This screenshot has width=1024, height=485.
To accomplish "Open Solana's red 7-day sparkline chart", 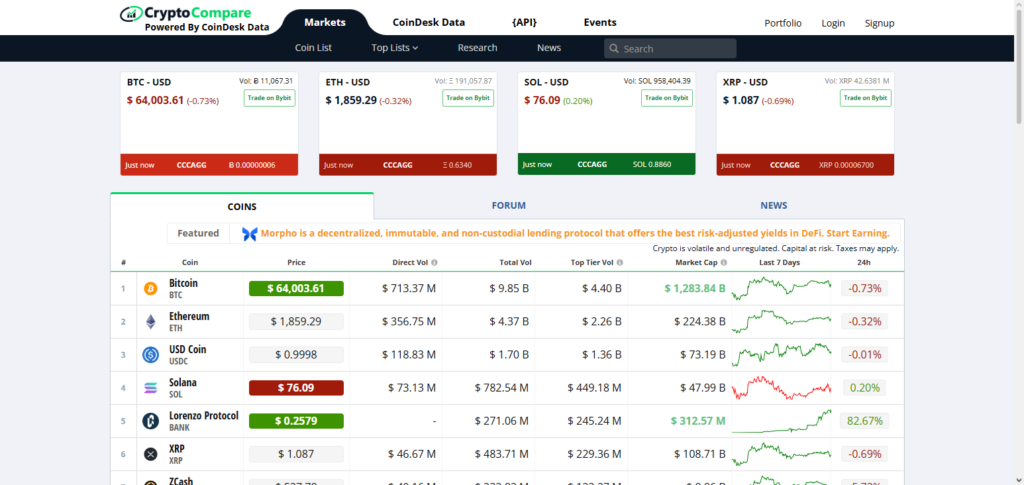I will (x=781, y=388).
